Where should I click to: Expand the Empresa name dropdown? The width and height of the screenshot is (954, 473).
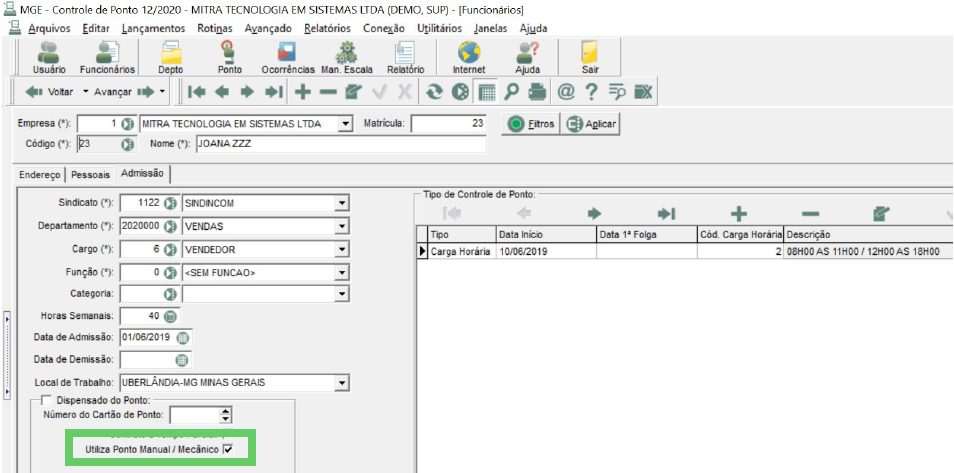[x=346, y=124]
